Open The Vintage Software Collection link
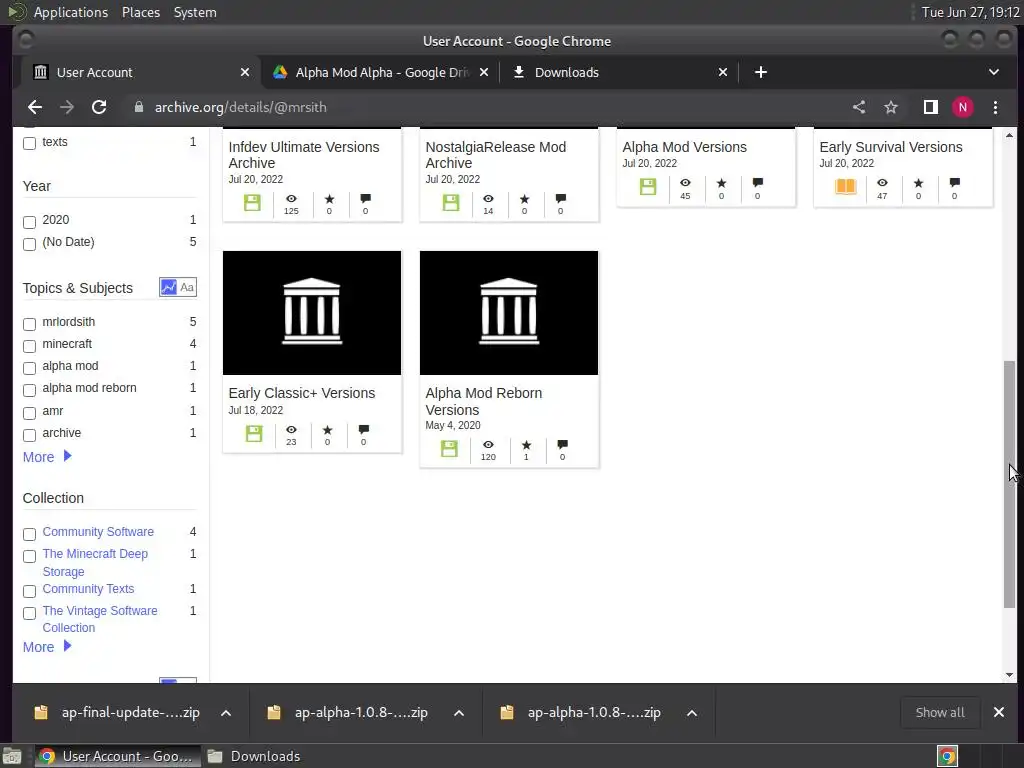 coord(100,619)
